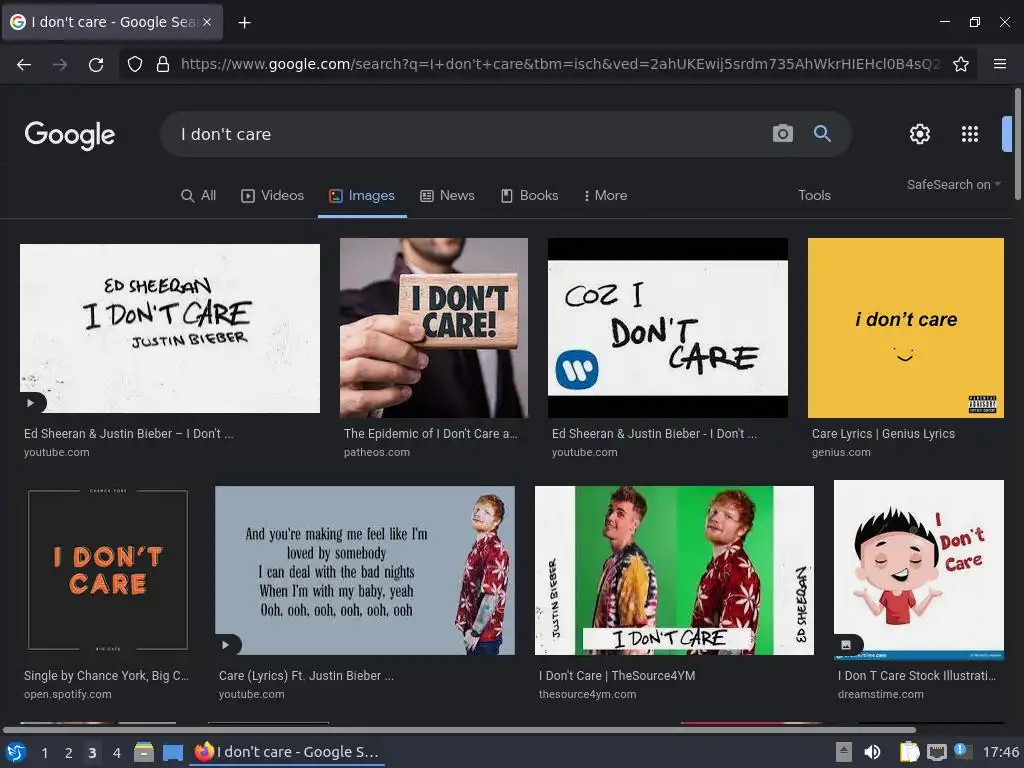Switch to workspace 2
Image resolution: width=1024 pixels, height=768 pixels.
pyautogui.click(x=69, y=752)
